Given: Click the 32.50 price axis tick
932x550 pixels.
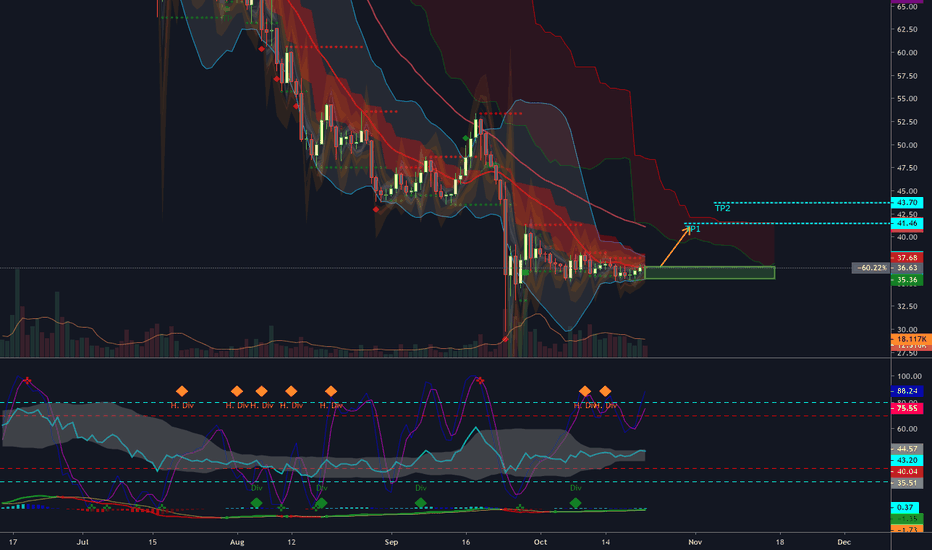Looking at the screenshot, I should tap(907, 307).
